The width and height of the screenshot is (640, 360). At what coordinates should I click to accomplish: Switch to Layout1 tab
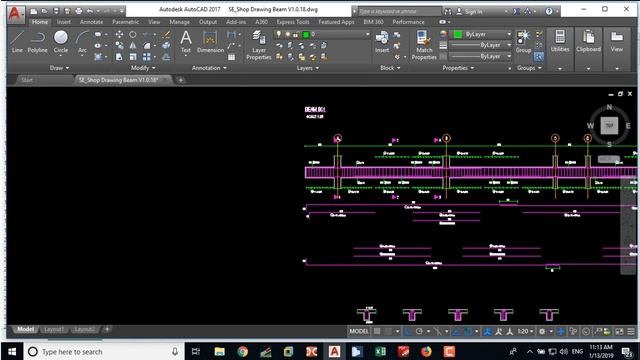53,329
